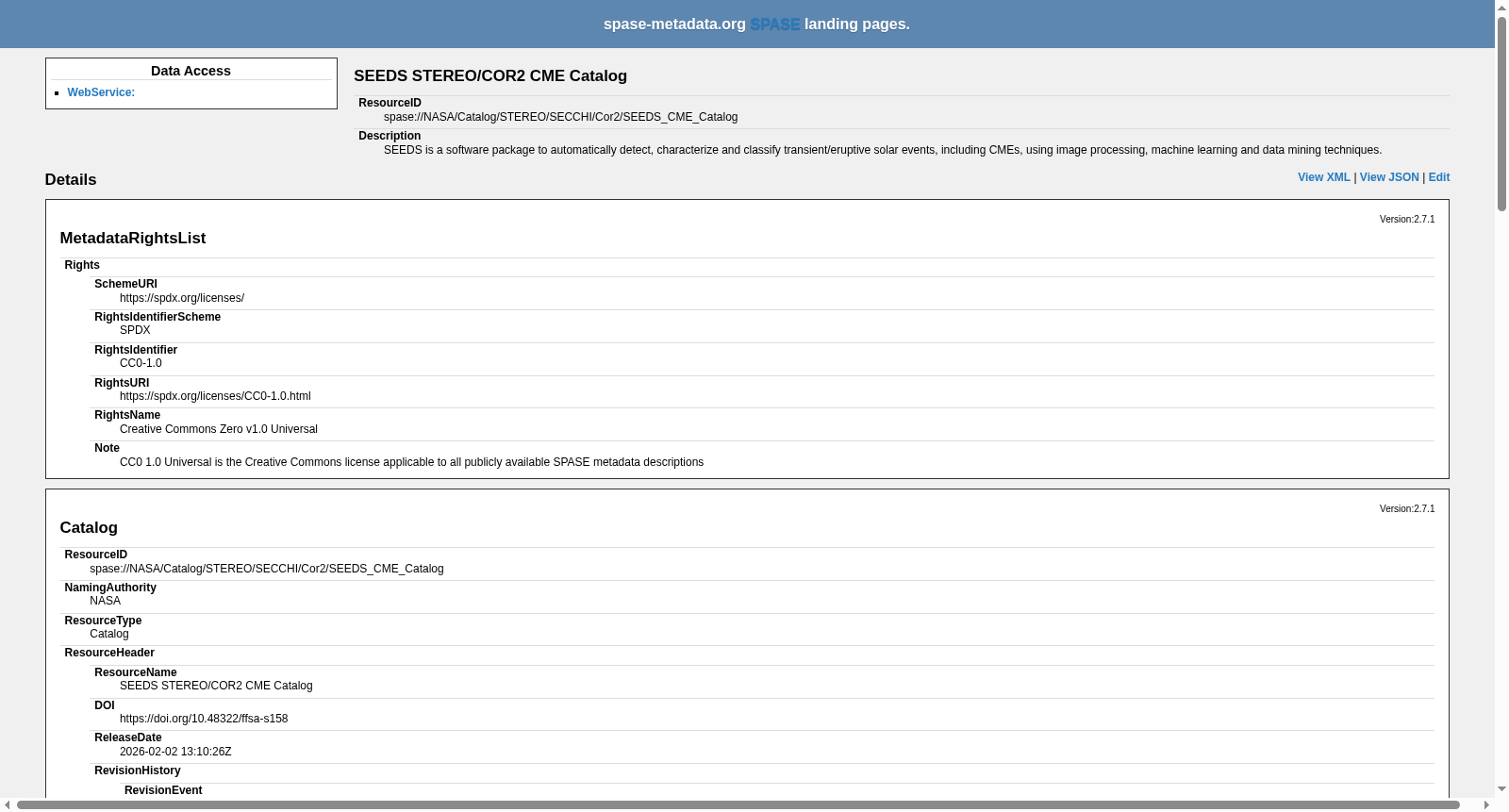Screen dimensions: 1509x812
Task: Open the WebService data access link
Action: pos(101,92)
